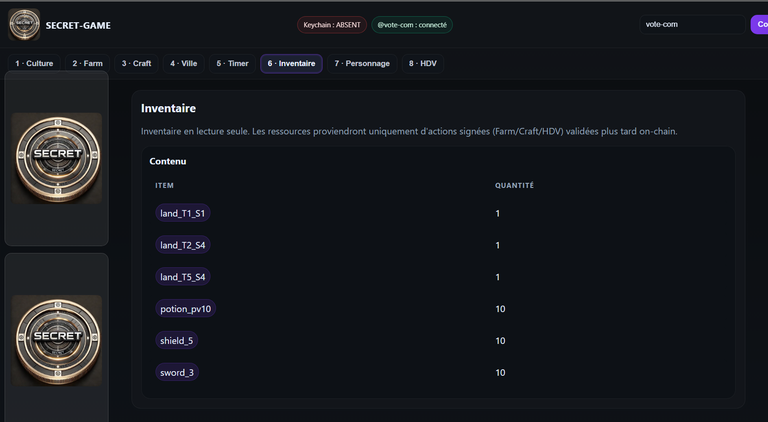Open the 3 · Craft tab
The image size is (768, 422).
(137, 64)
